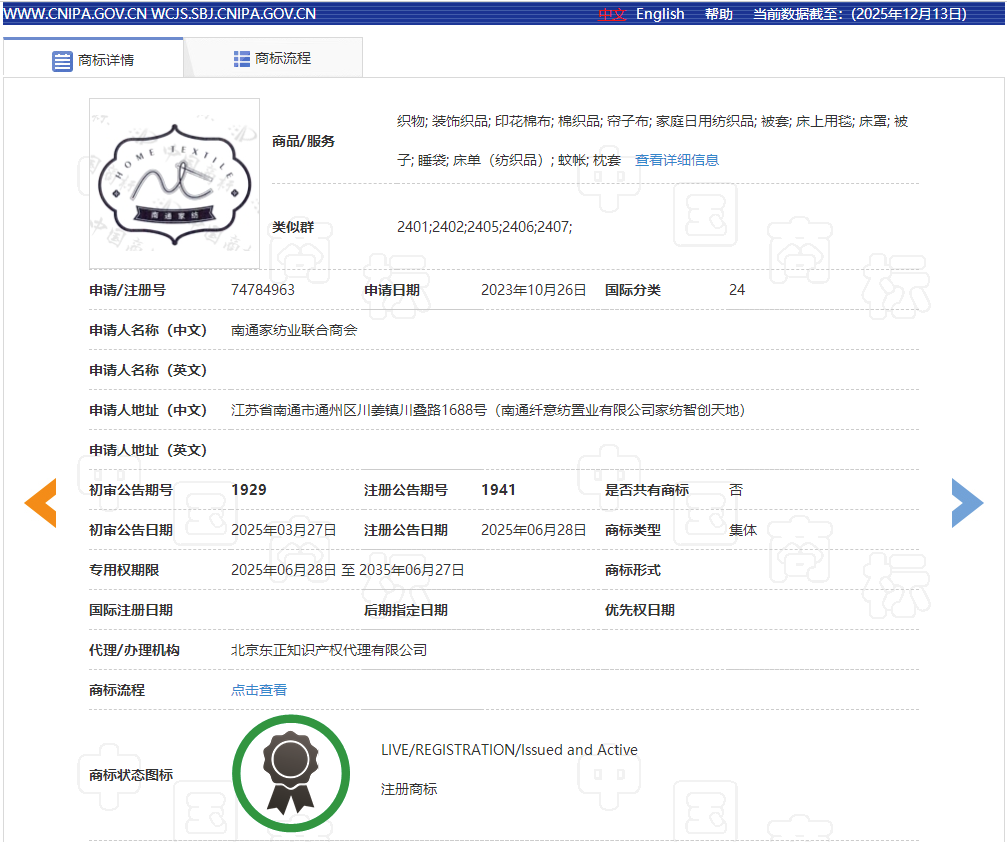This screenshot has width=1007, height=842.
Task: Click the preliminary announcement issue number 1929
Action: 249,490
